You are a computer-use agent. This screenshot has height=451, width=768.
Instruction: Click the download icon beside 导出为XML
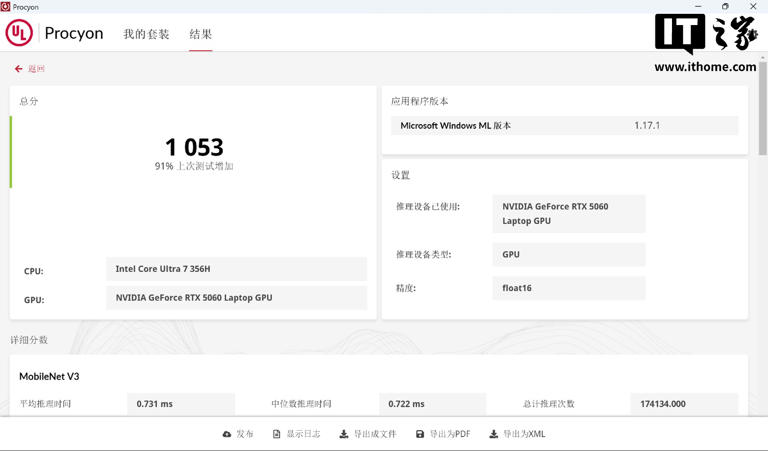(494, 434)
